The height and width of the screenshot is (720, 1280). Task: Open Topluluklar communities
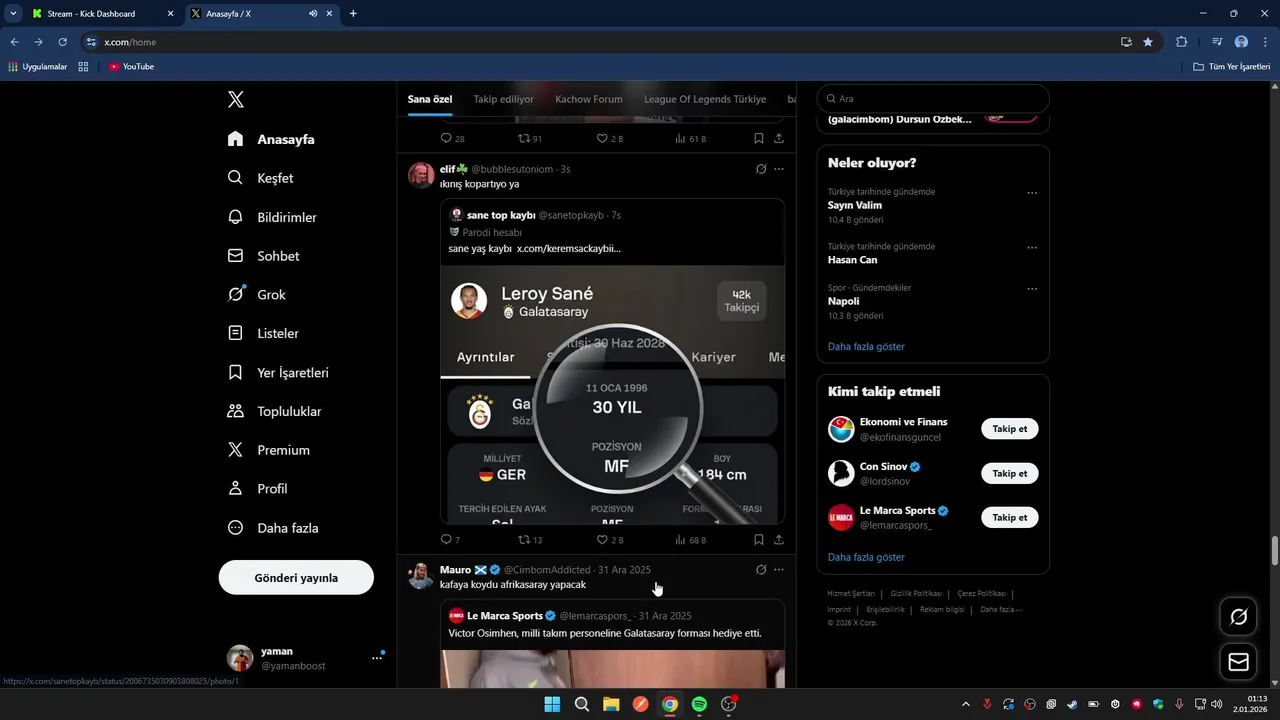pos(275,411)
